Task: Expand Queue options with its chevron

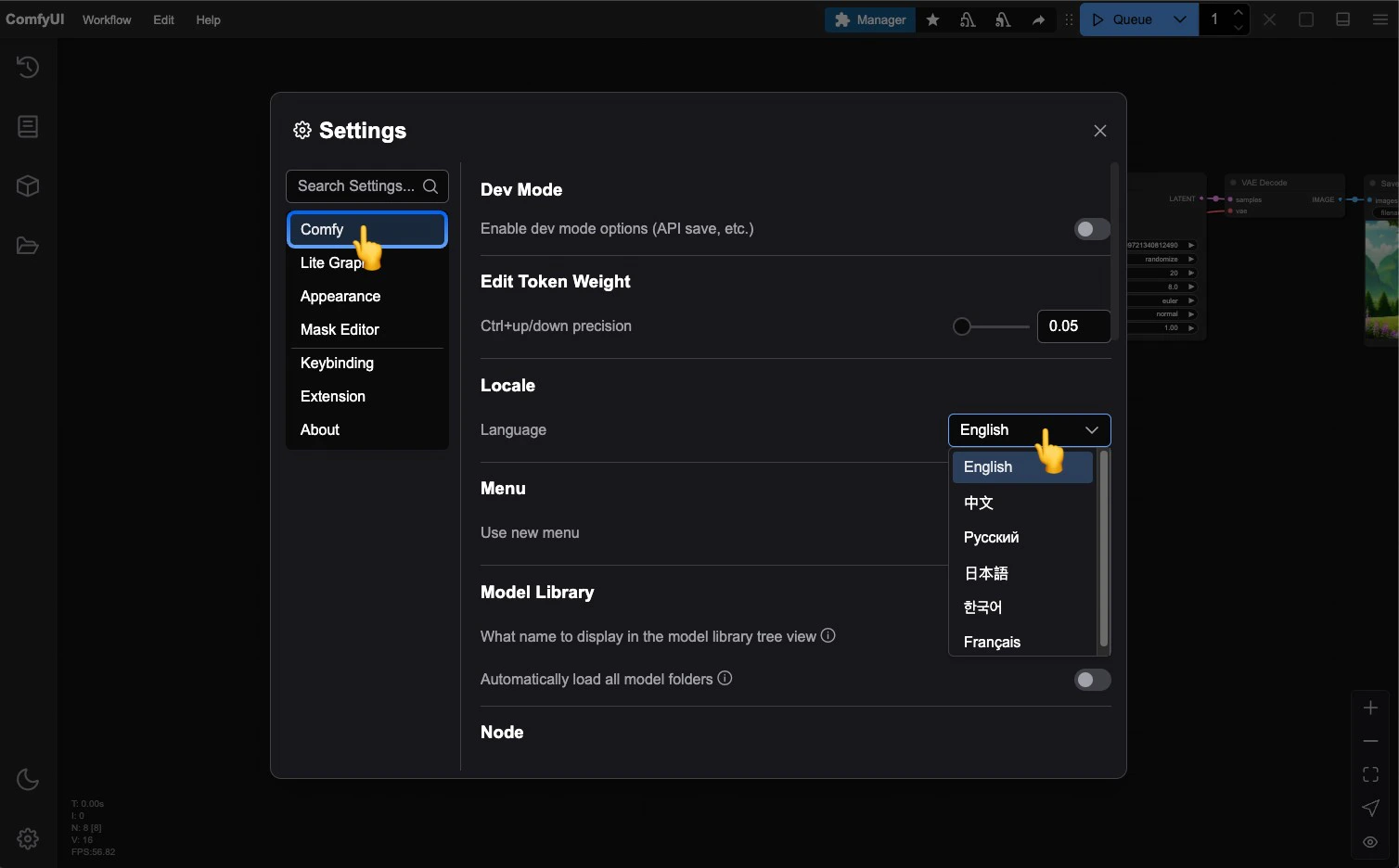Action: pyautogui.click(x=1180, y=19)
